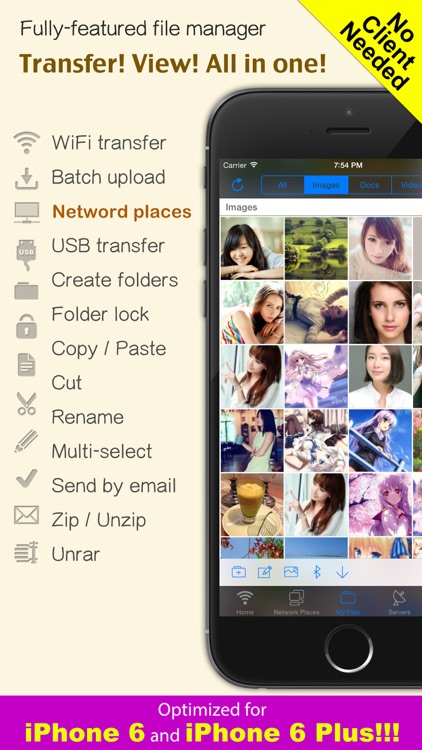Viewport: 422px width, 750px height.
Task: Open the woman in green dress thumbnail
Action: pos(252,441)
